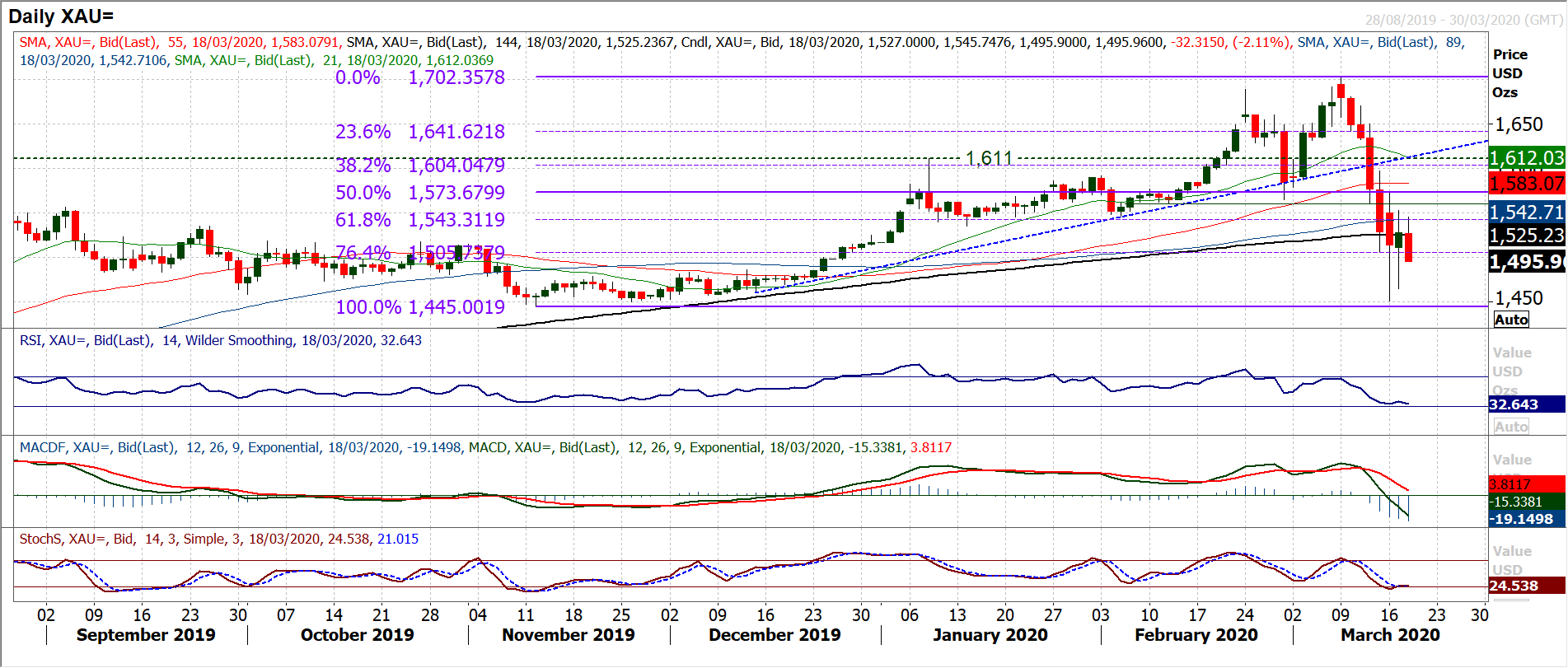Click January 2020 on the time axis
This screenshot has height=668, width=1568.
(x=990, y=635)
